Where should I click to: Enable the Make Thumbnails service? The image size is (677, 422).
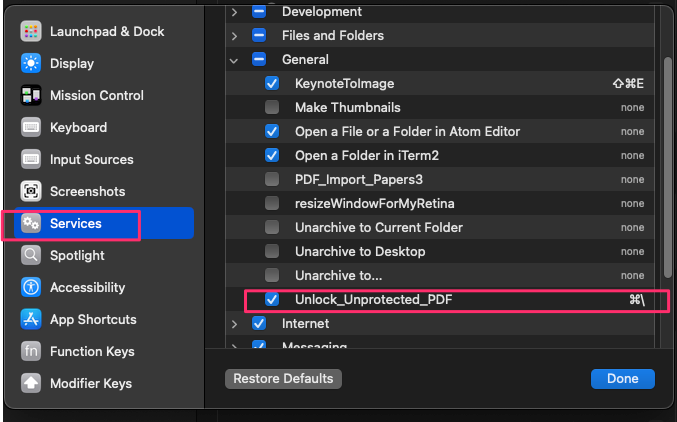tap(272, 107)
